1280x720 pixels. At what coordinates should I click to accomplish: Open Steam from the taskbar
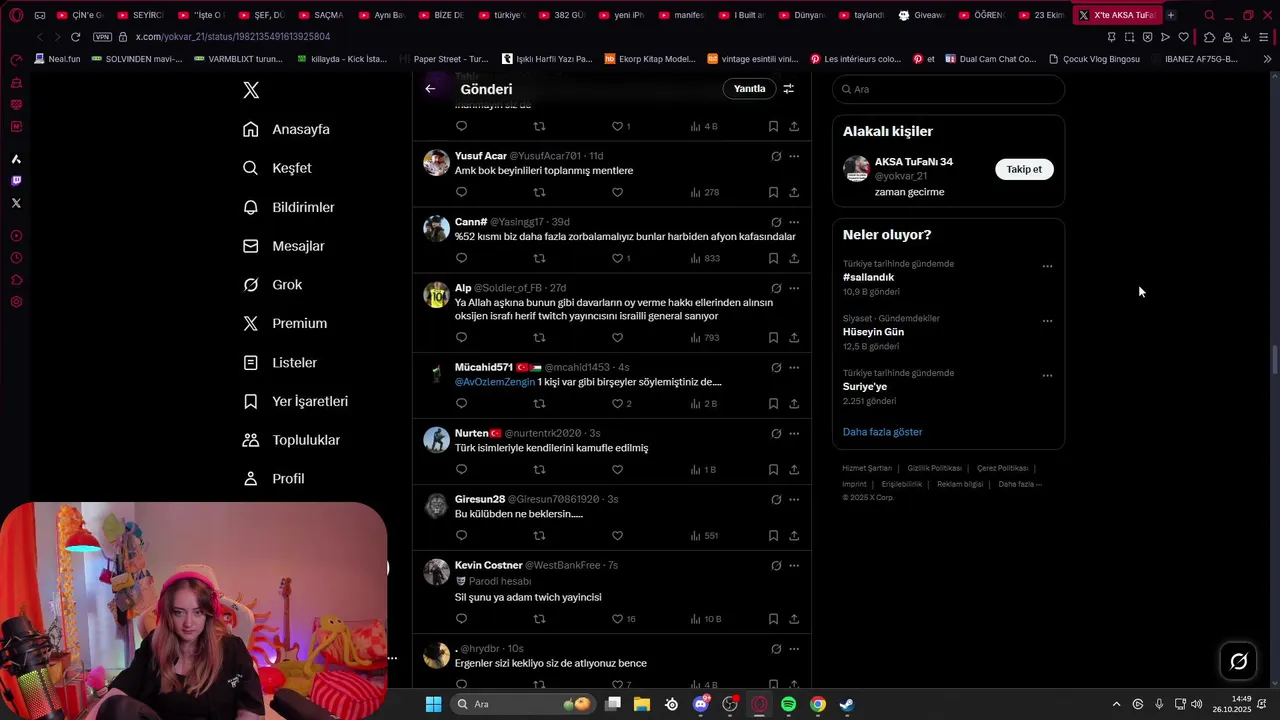click(x=847, y=704)
